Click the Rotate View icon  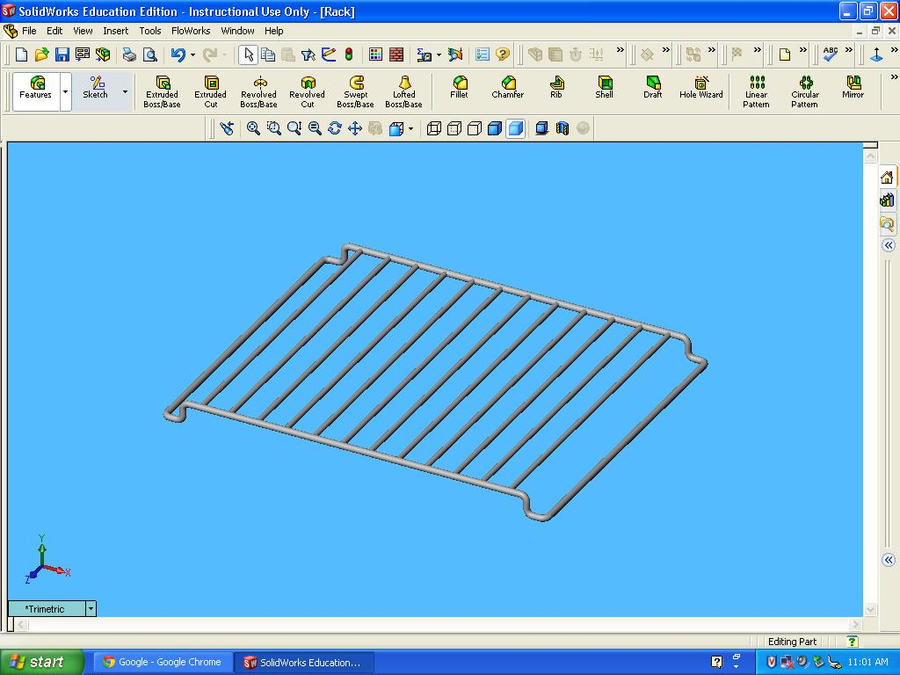point(335,128)
